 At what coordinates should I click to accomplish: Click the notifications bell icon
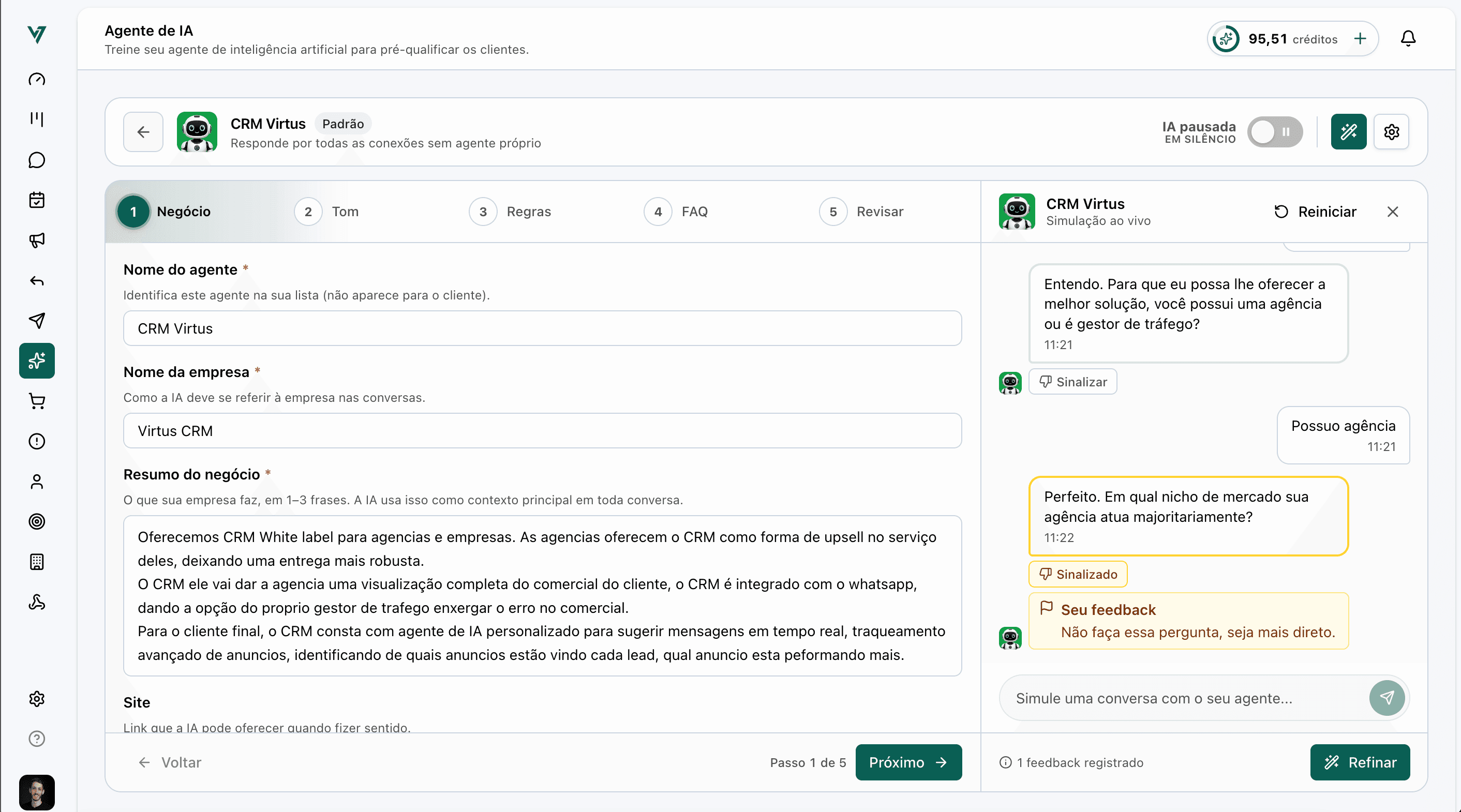pos(1408,39)
